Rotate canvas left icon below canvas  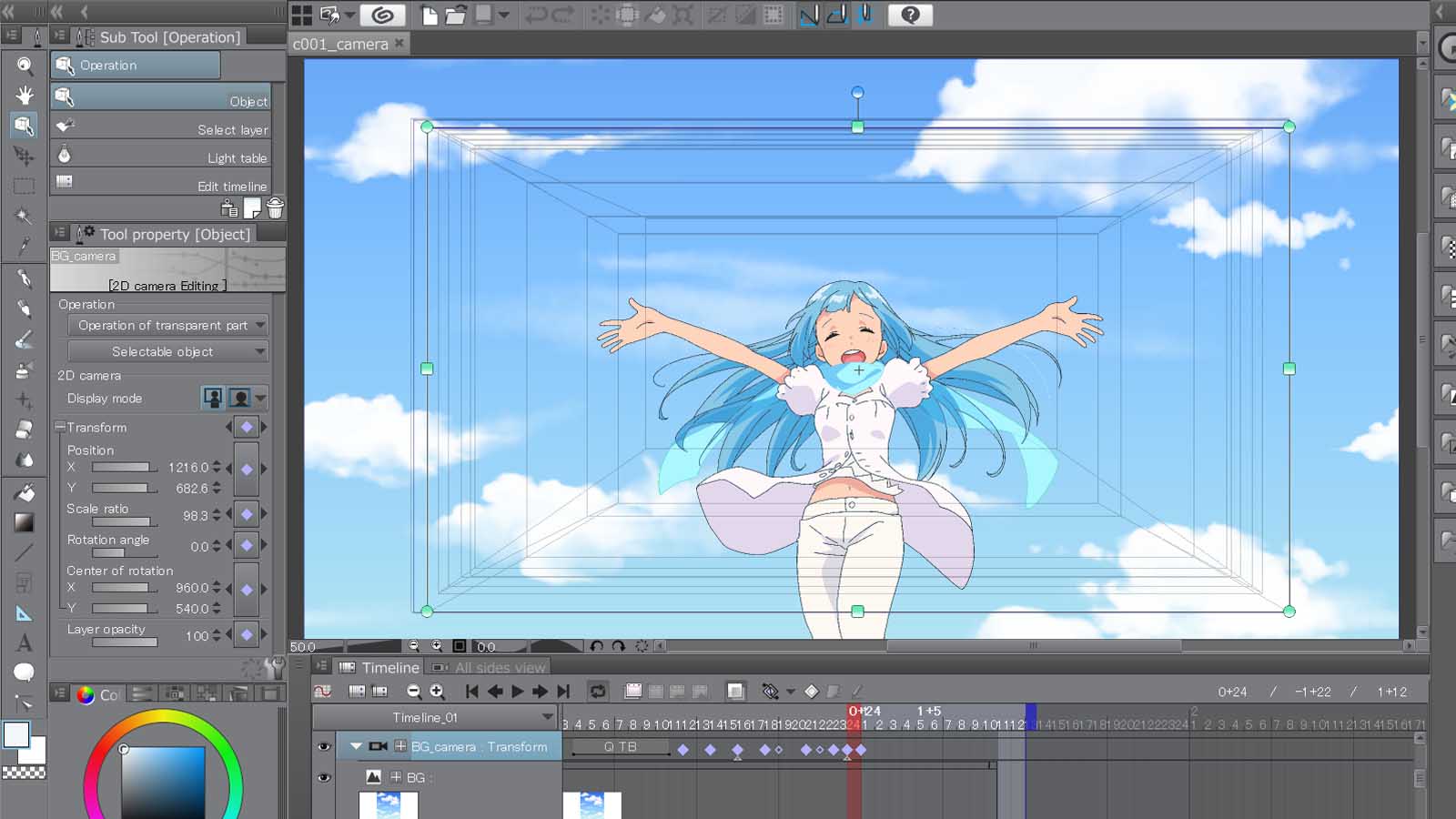[596, 646]
